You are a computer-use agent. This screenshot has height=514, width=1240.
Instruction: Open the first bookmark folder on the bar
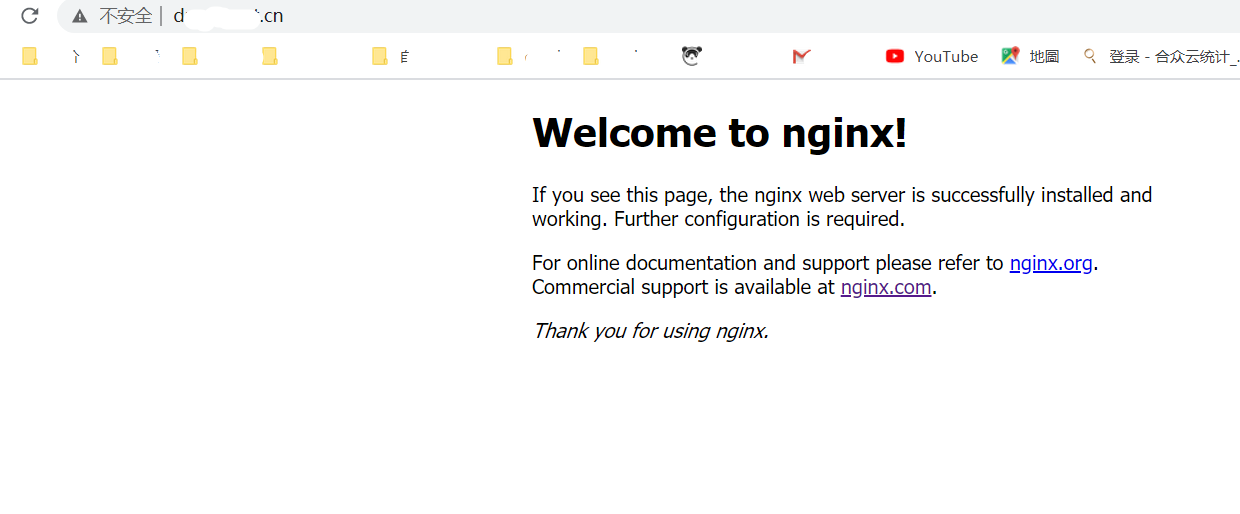click(x=30, y=57)
